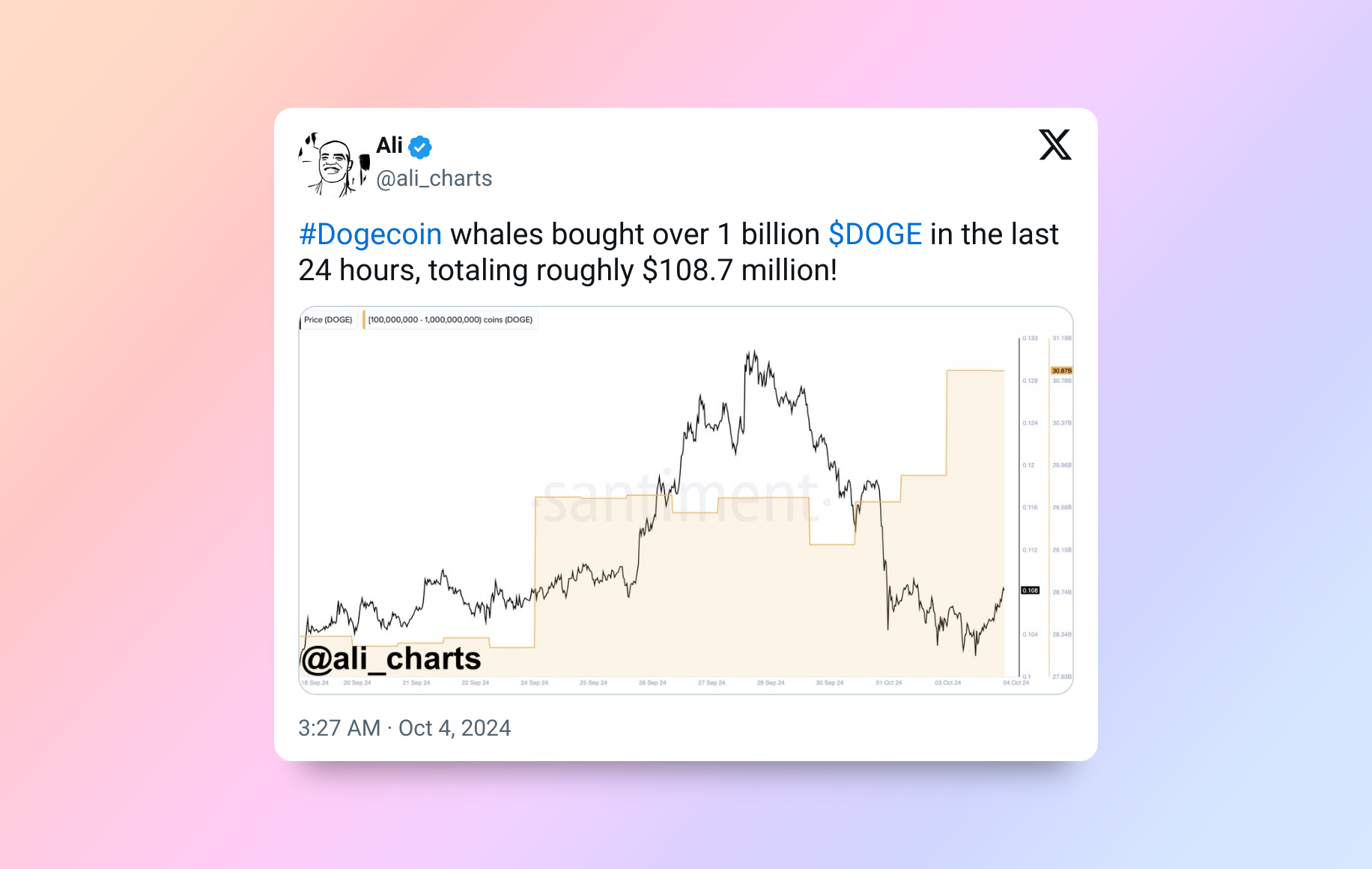Viewport: 1372px width, 869px height.
Task: Click the tweet text about $108.7 million
Action: coord(679,252)
